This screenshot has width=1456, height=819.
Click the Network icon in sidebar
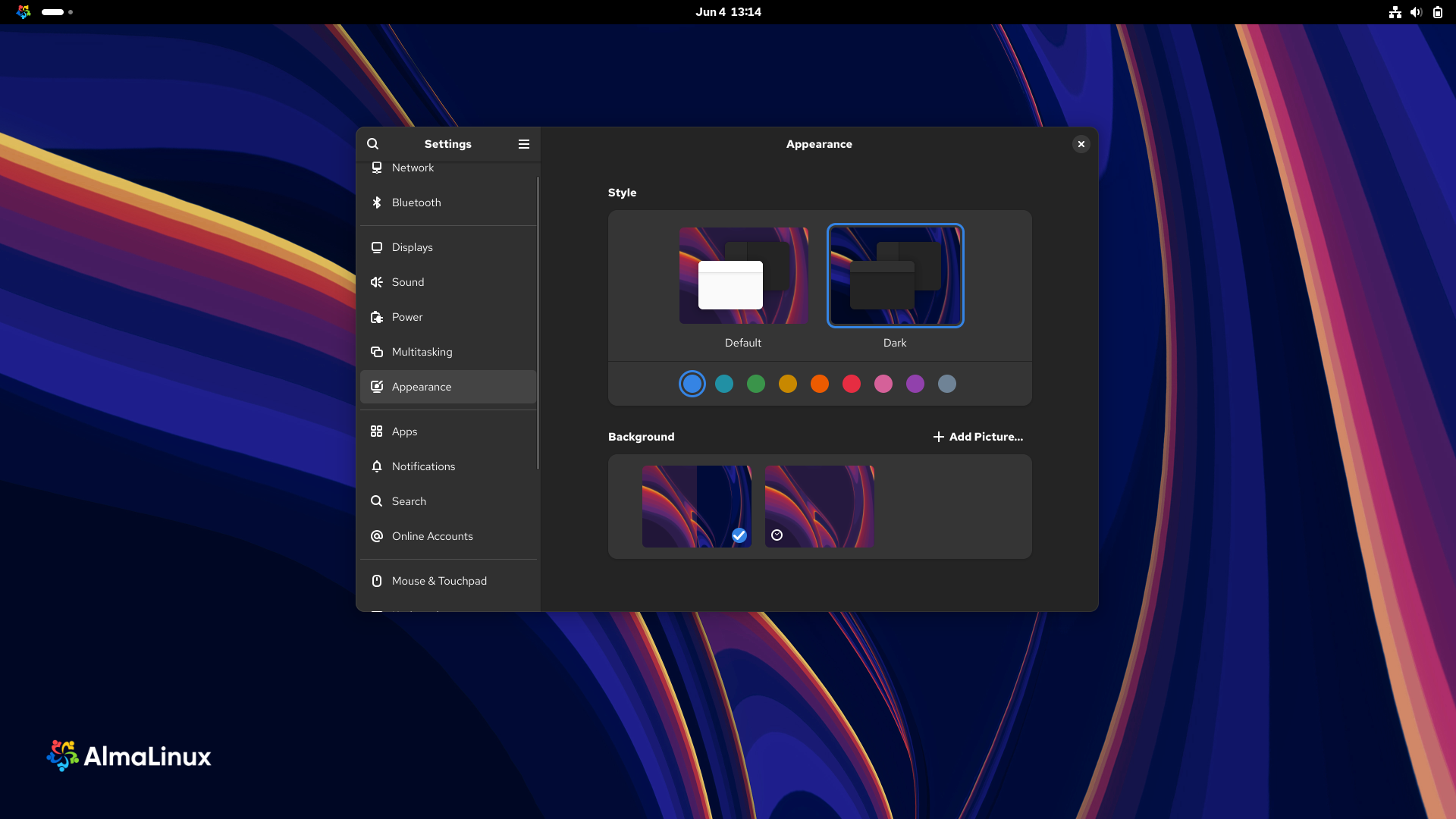click(377, 168)
